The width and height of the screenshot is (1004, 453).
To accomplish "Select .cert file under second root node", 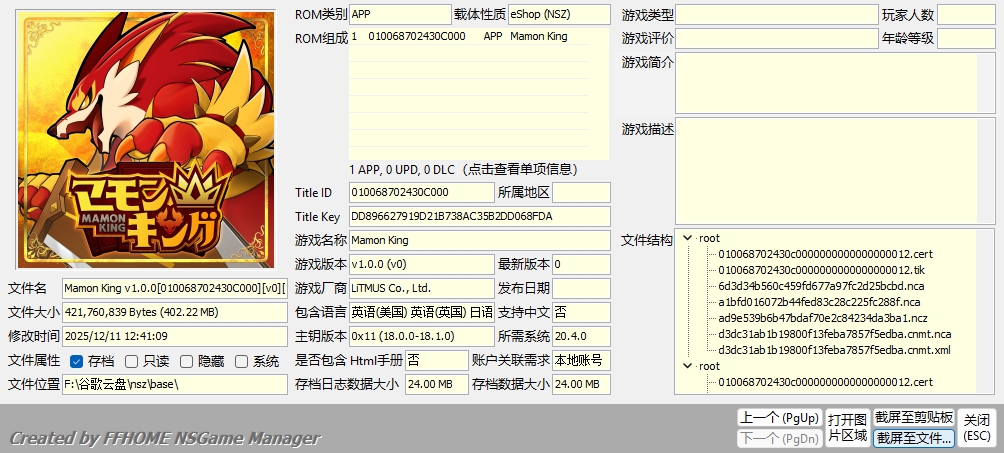I will [825, 383].
